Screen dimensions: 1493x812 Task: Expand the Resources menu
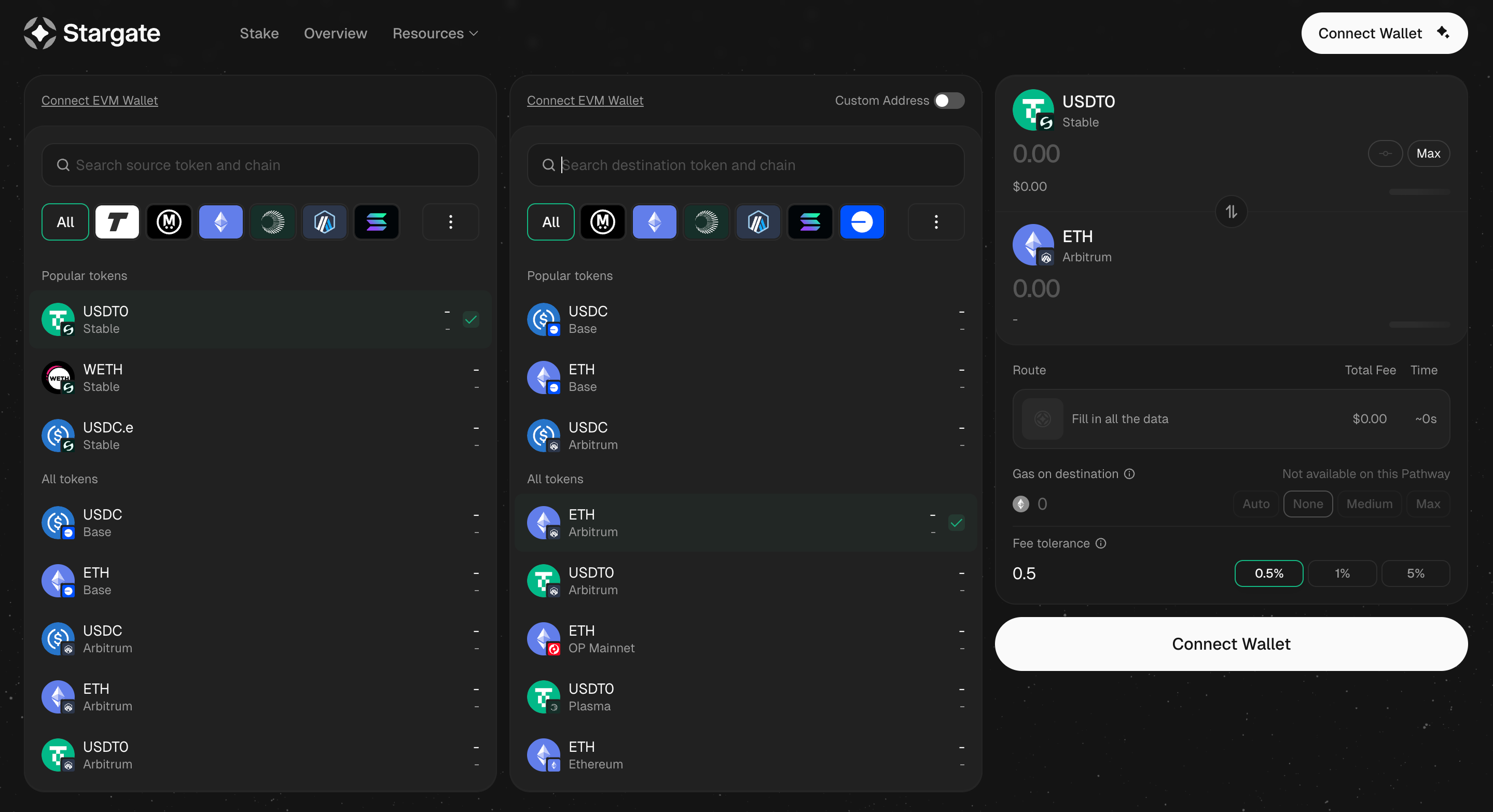pos(435,34)
